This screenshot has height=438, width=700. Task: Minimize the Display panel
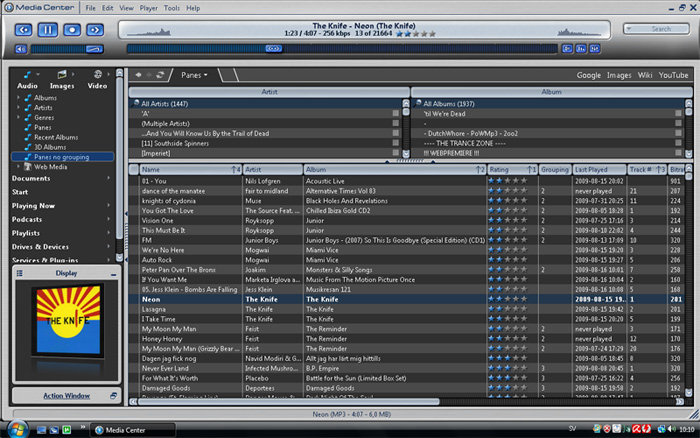click(x=114, y=275)
